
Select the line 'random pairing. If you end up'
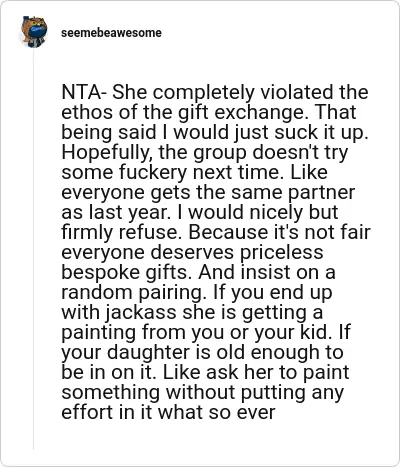click(x=197, y=292)
